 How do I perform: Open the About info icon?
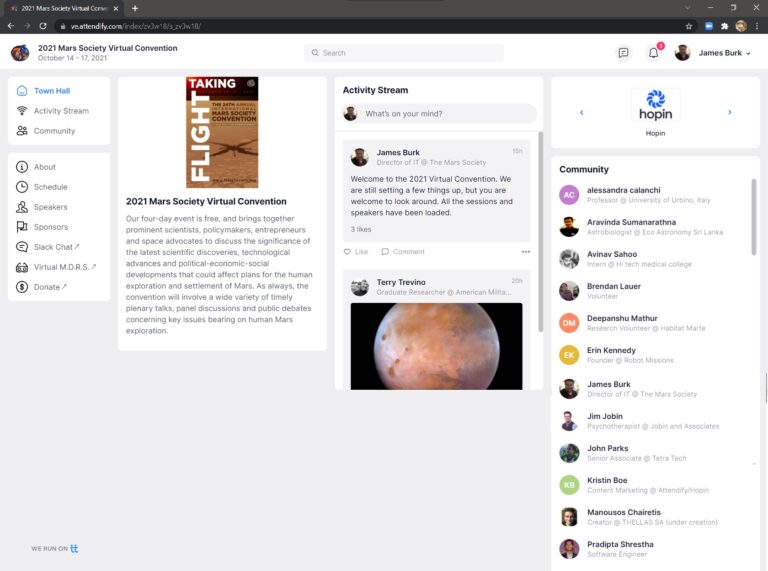pyautogui.click(x=22, y=167)
